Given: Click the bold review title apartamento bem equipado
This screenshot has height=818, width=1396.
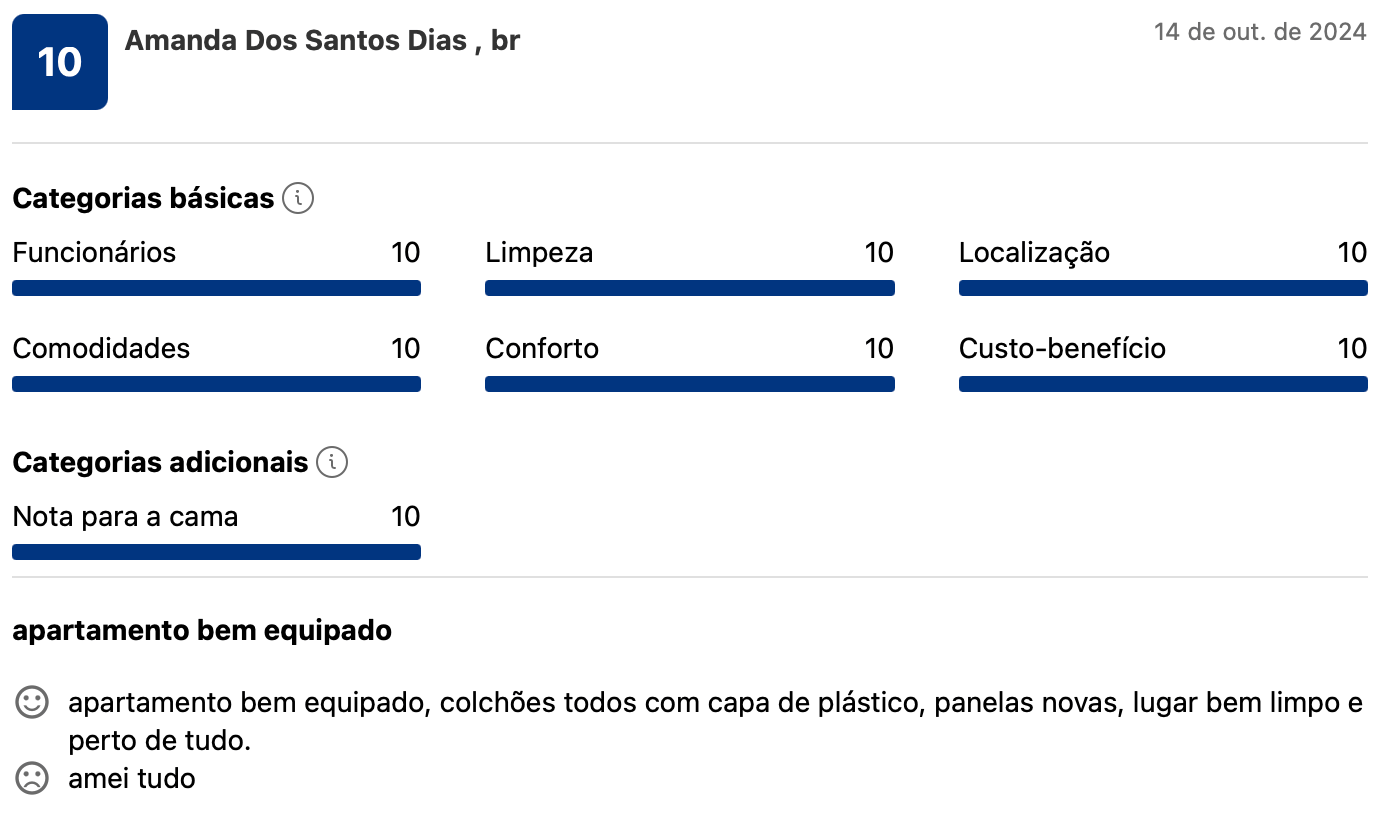Looking at the screenshot, I should 202,631.
